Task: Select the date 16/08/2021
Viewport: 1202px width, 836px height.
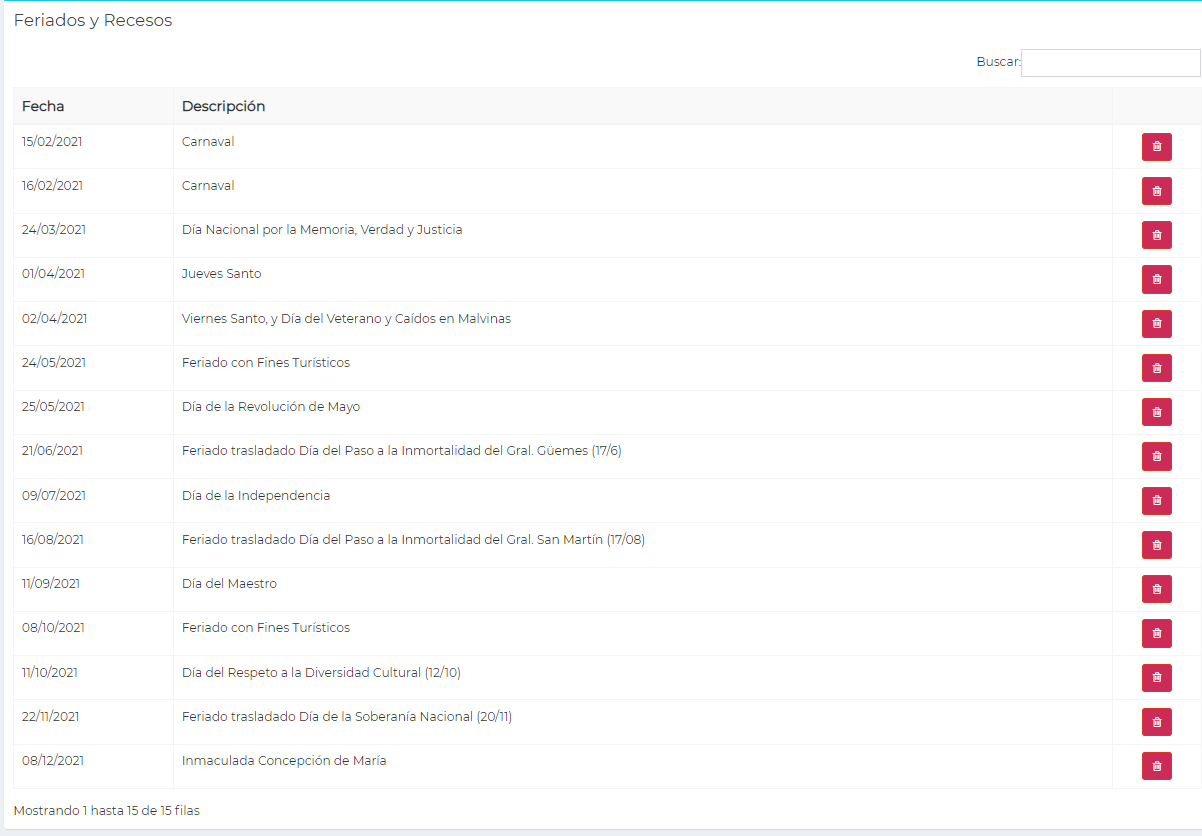Action: point(53,540)
